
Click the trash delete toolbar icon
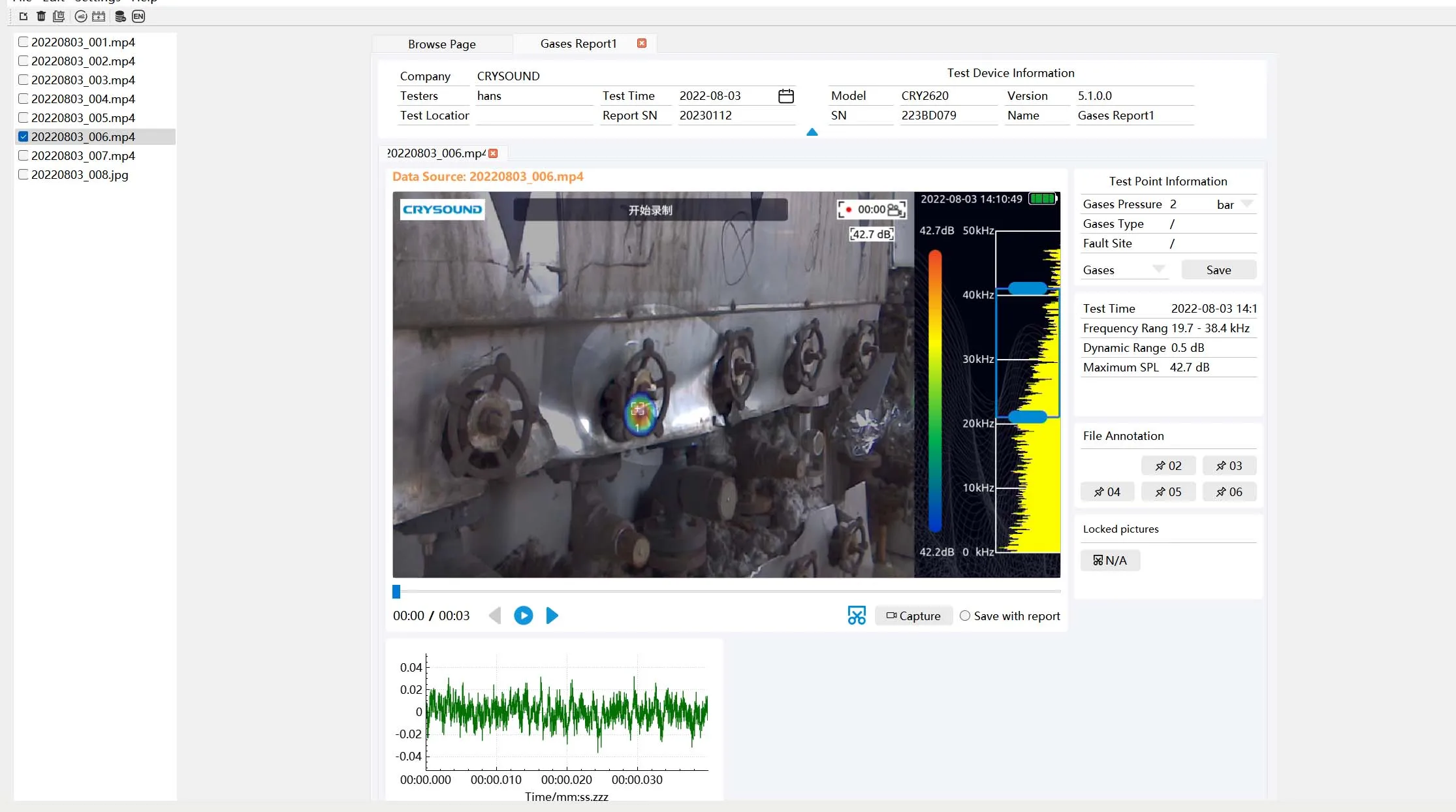click(41, 16)
